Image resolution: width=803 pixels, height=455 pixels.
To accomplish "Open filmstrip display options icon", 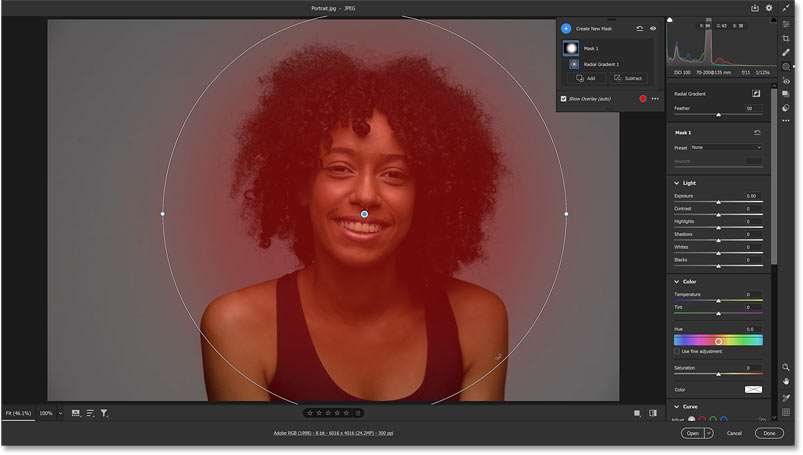I will pos(76,413).
